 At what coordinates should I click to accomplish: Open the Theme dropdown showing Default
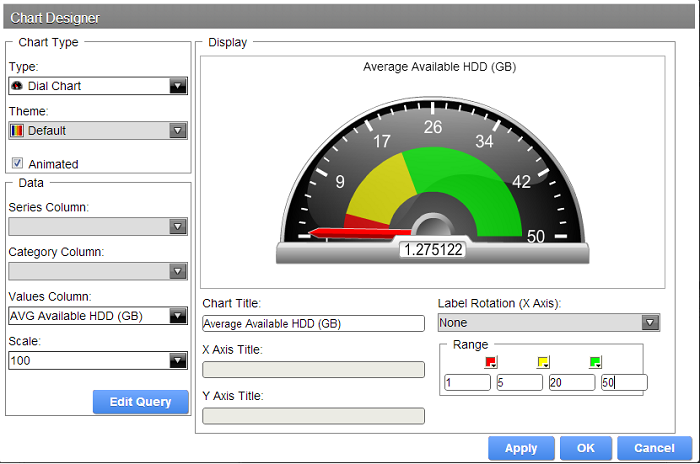[98, 130]
